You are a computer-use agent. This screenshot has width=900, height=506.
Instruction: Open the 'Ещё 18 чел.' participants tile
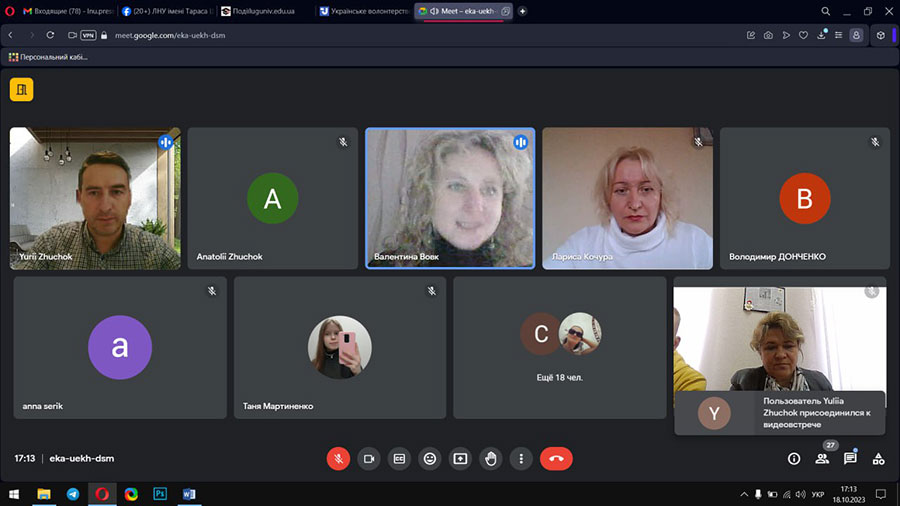(560, 348)
